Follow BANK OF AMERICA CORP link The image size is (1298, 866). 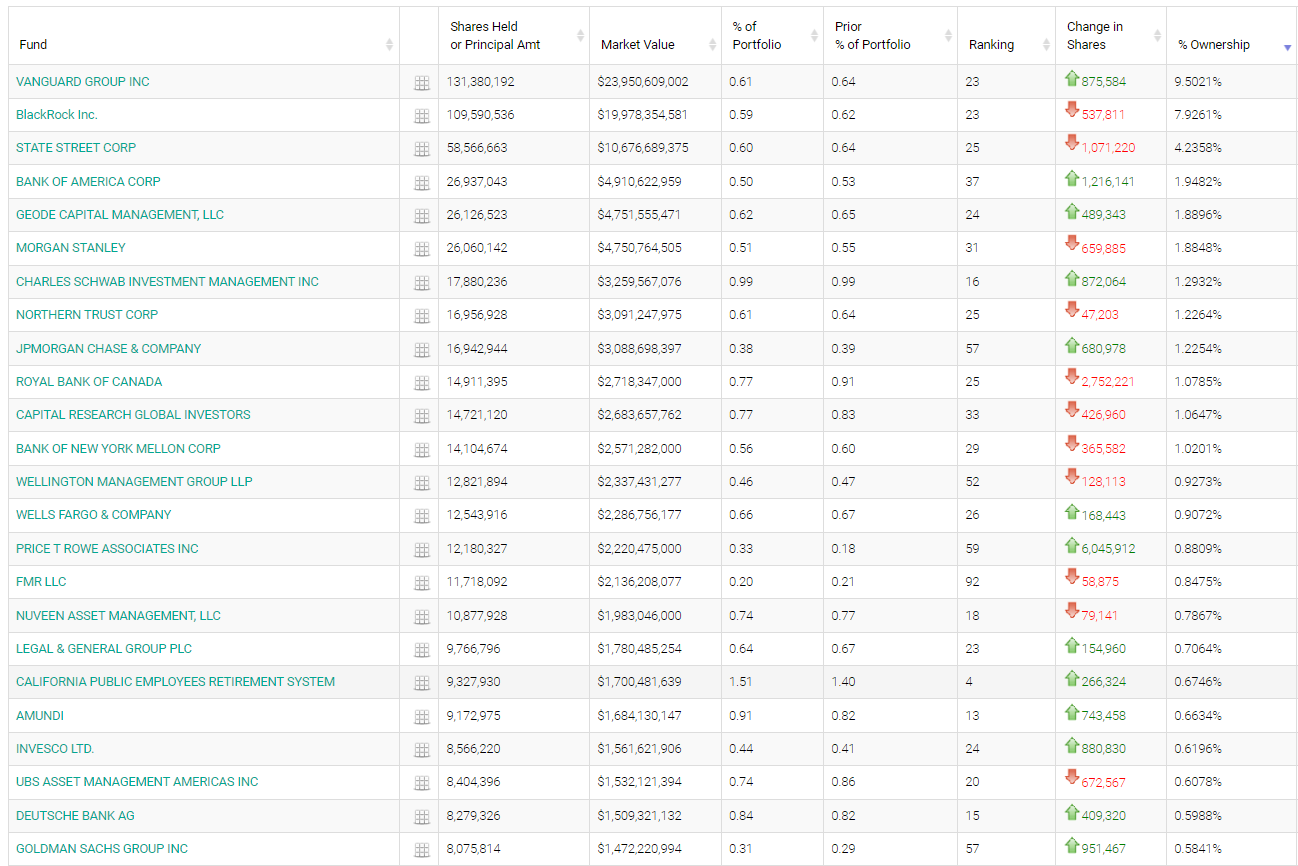(88, 182)
